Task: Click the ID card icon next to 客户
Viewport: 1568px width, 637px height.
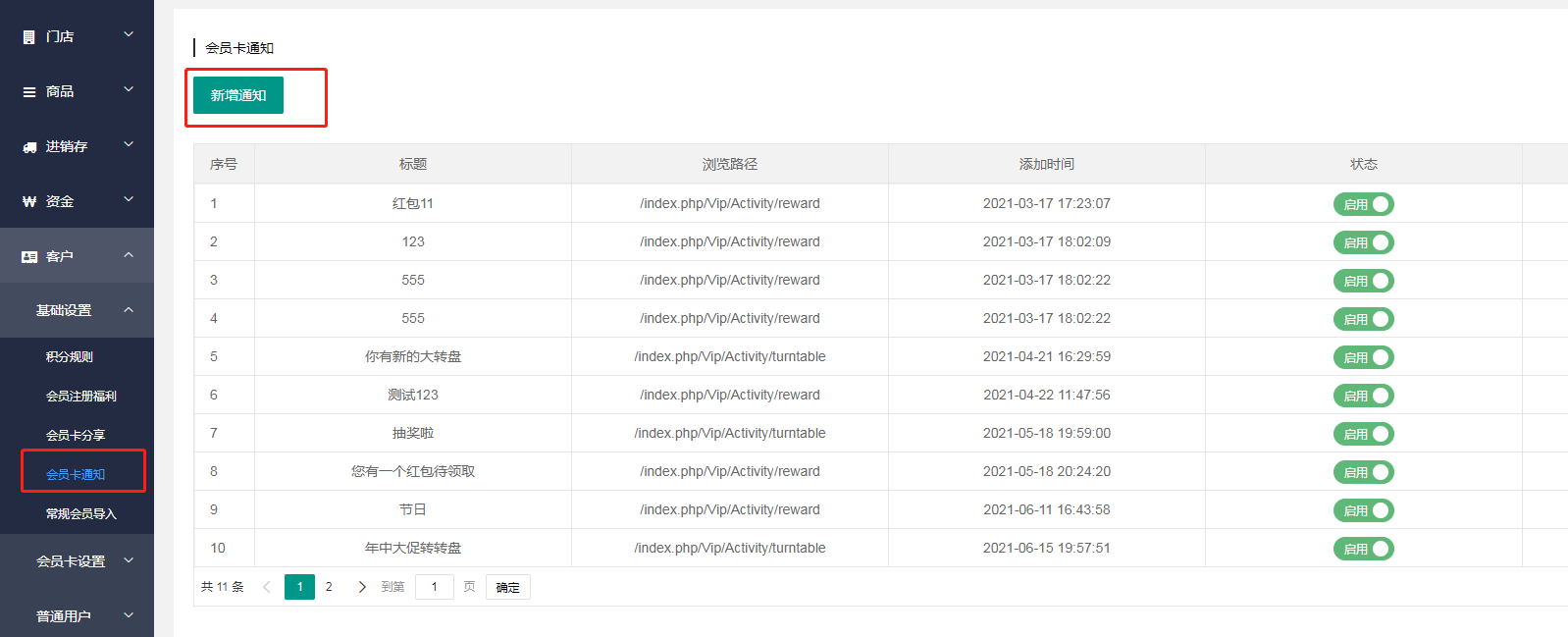Action: pyautogui.click(x=29, y=257)
